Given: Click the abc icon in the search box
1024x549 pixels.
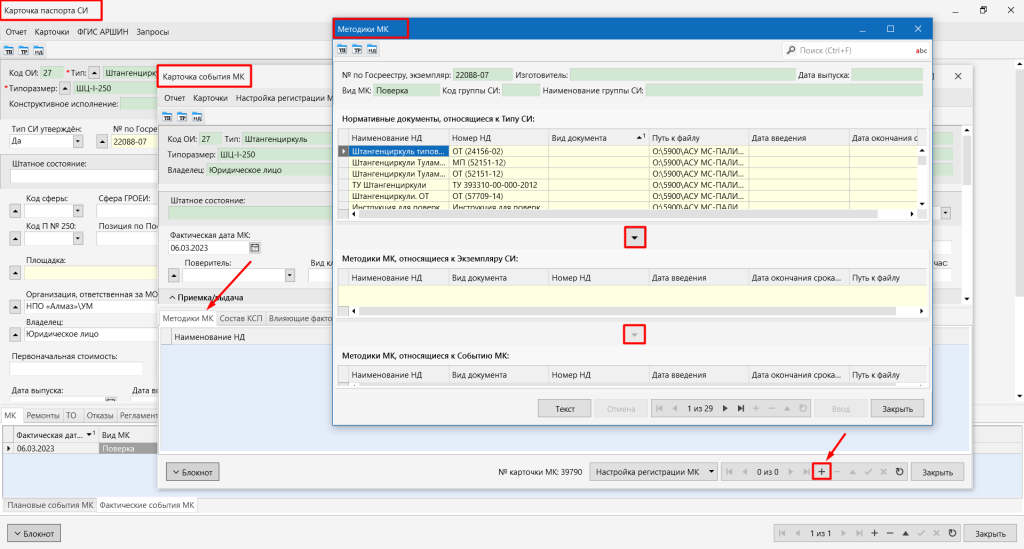Looking at the screenshot, I should pos(921,50).
